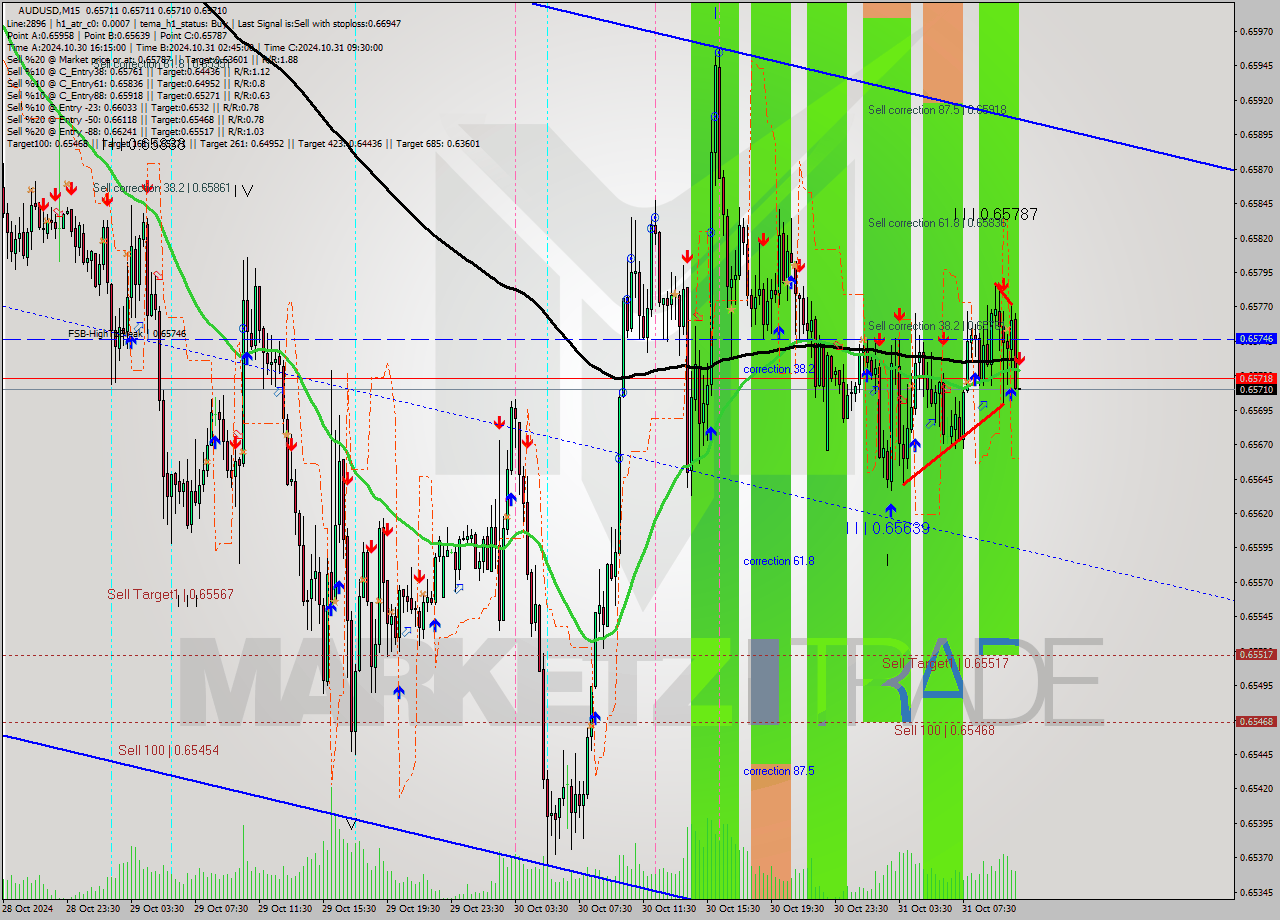Click the black 0.65710 current price tag
This screenshot has width=1280, height=920.
pyautogui.click(x=1256, y=389)
